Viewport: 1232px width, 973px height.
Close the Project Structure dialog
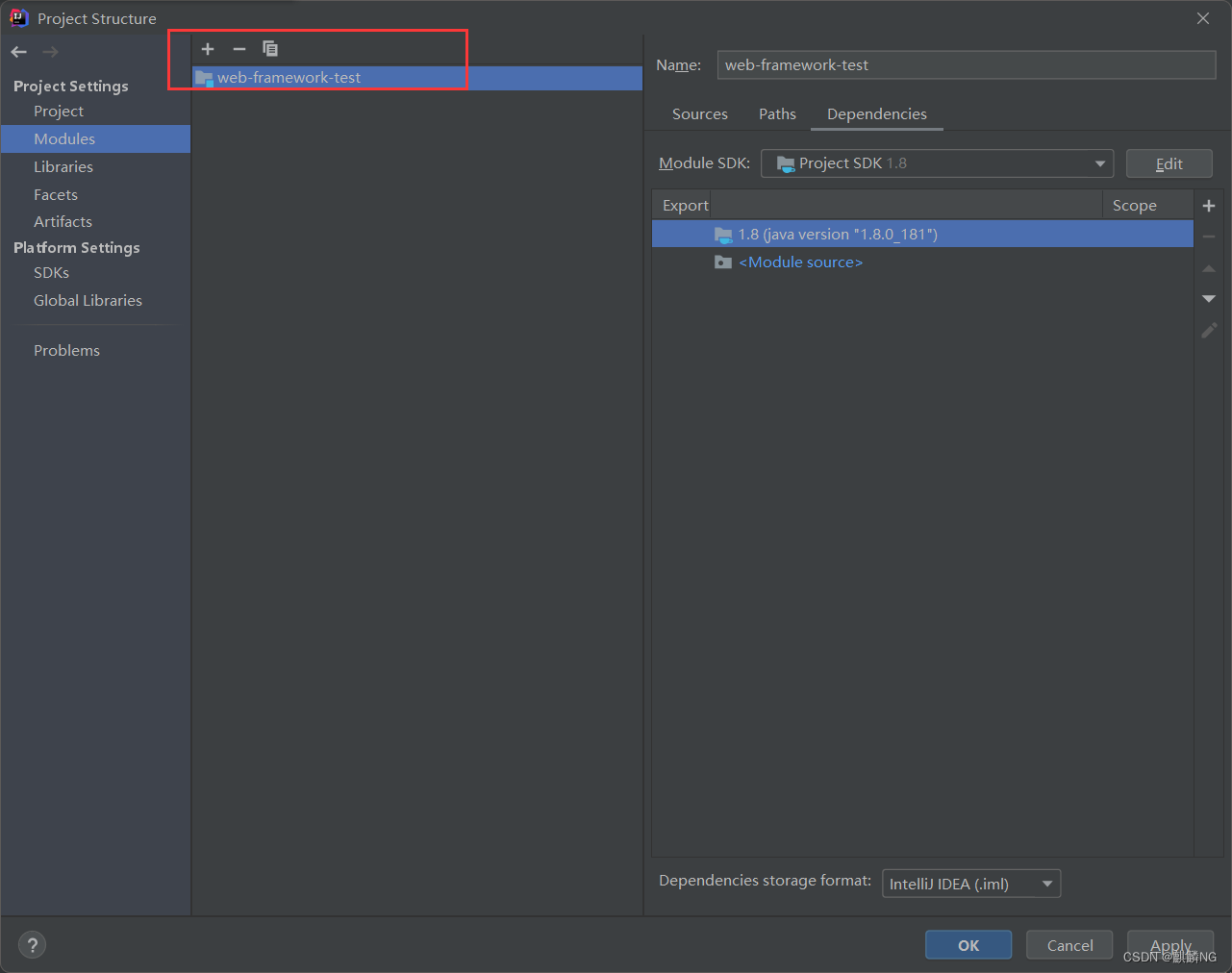point(1203,18)
